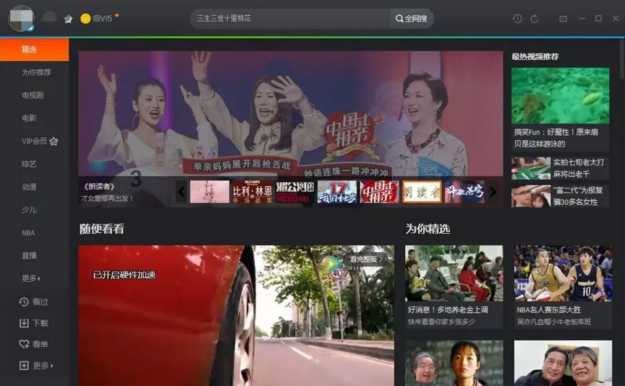The width and height of the screenshot is (625, 386).
Task: Expand 更多 under category list
Action: (x=31, y=278)
